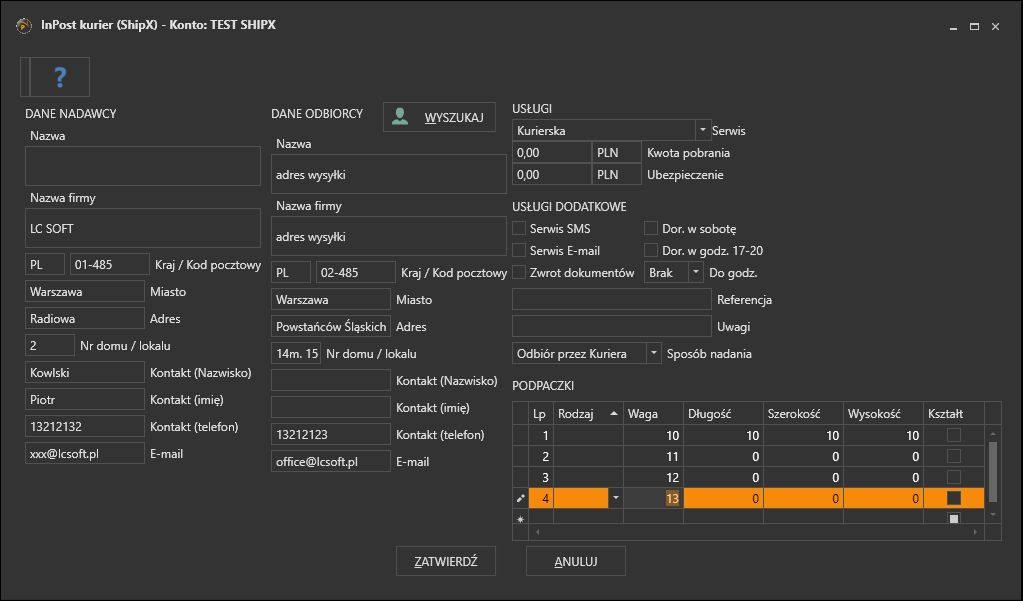Enable Serwis SMS checkbox
1023x601 pixels.
519,228
